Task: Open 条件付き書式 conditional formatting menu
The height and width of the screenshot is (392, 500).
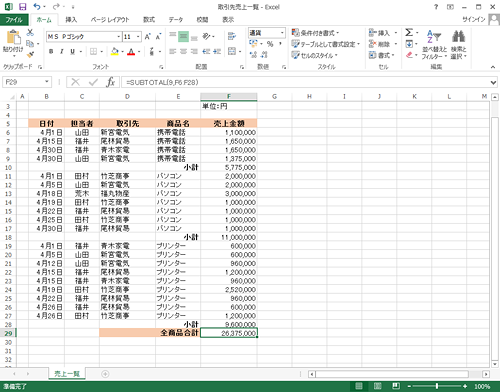Action: tap(315, 33)
